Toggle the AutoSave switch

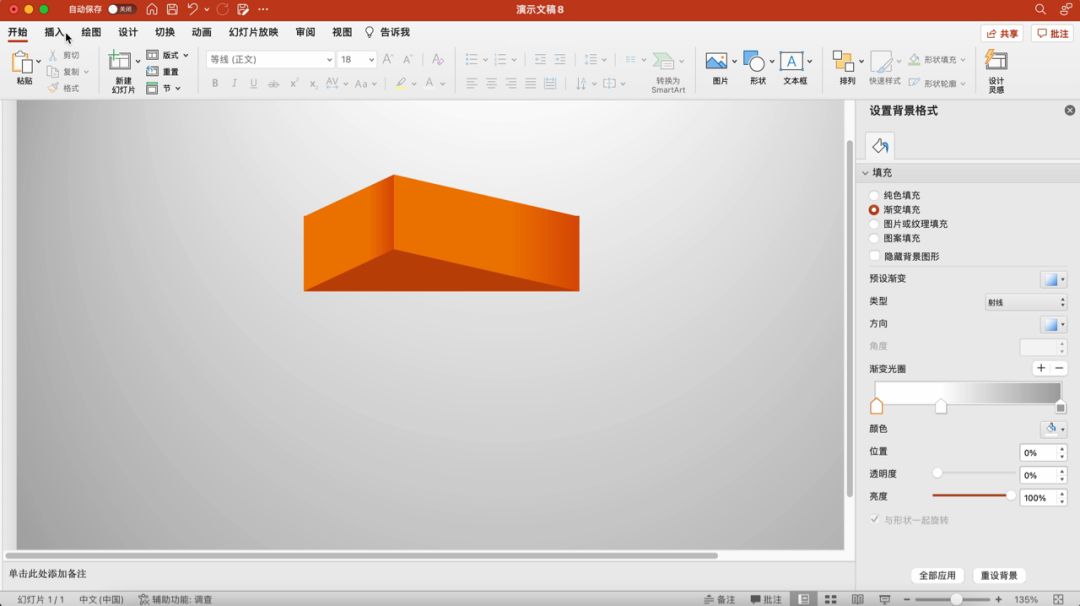click(x=121, y=9)
